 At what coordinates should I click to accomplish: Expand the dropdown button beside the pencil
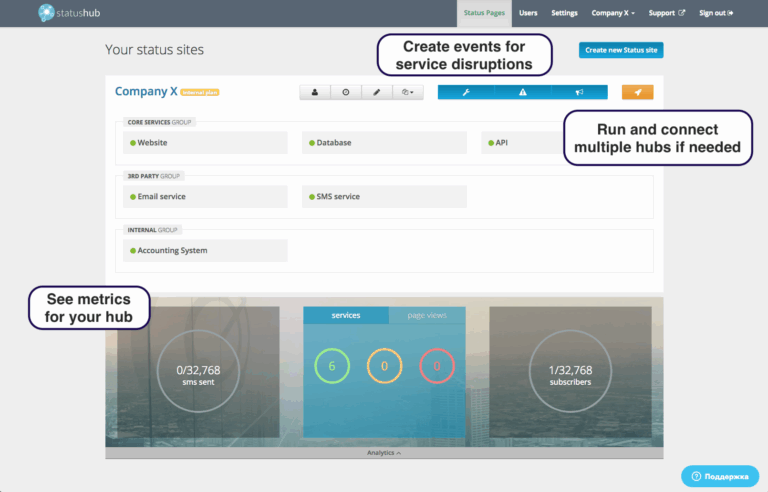tap(408, 92)
